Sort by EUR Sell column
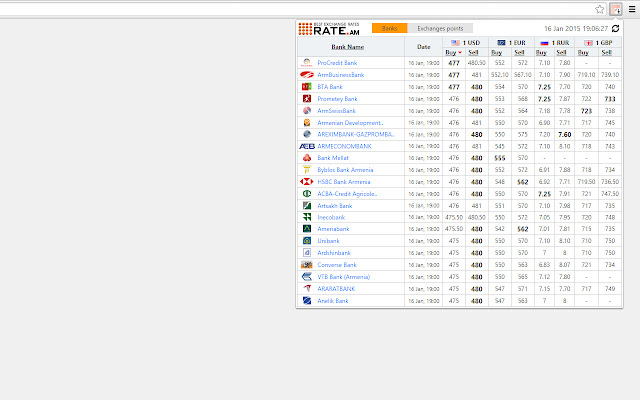Viewport: 640px width, 400px height. [x=519, y=52]
